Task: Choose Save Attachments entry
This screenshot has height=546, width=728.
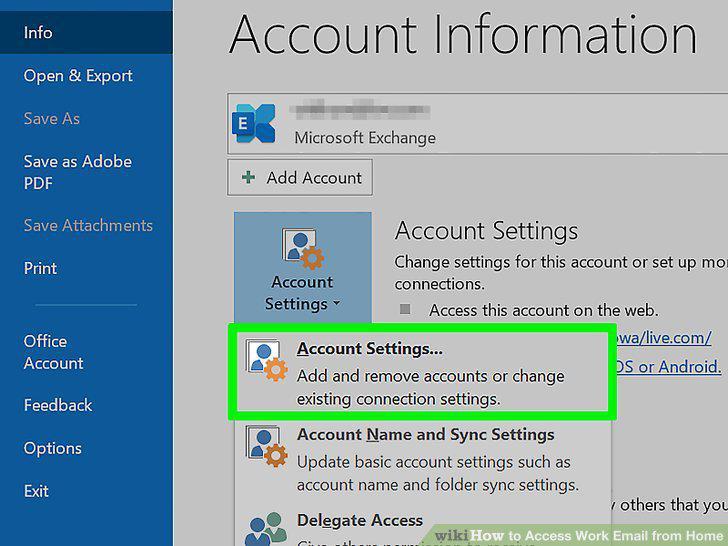Action: point(88,225)
